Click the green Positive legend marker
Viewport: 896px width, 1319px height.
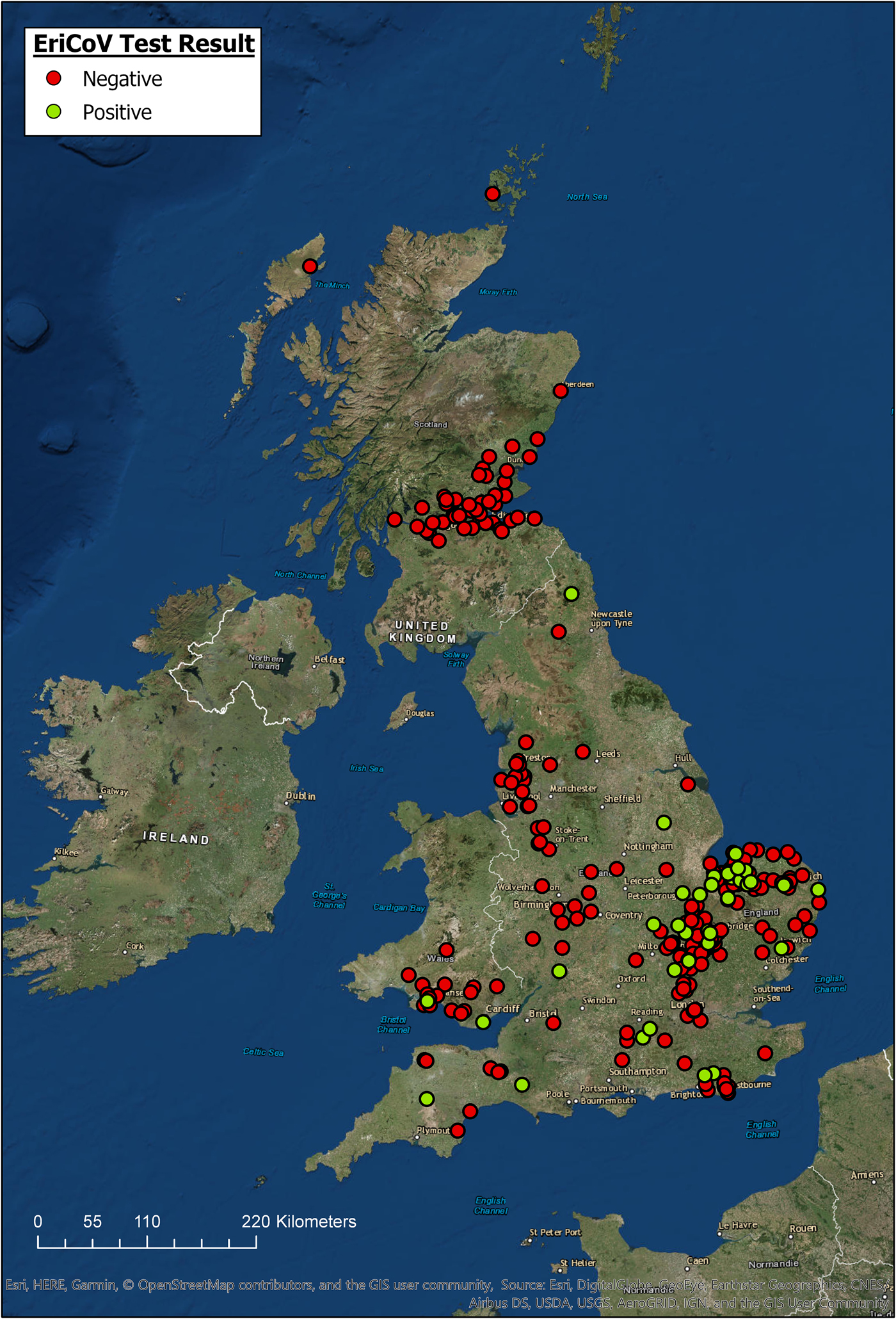(x=54, y=111)
